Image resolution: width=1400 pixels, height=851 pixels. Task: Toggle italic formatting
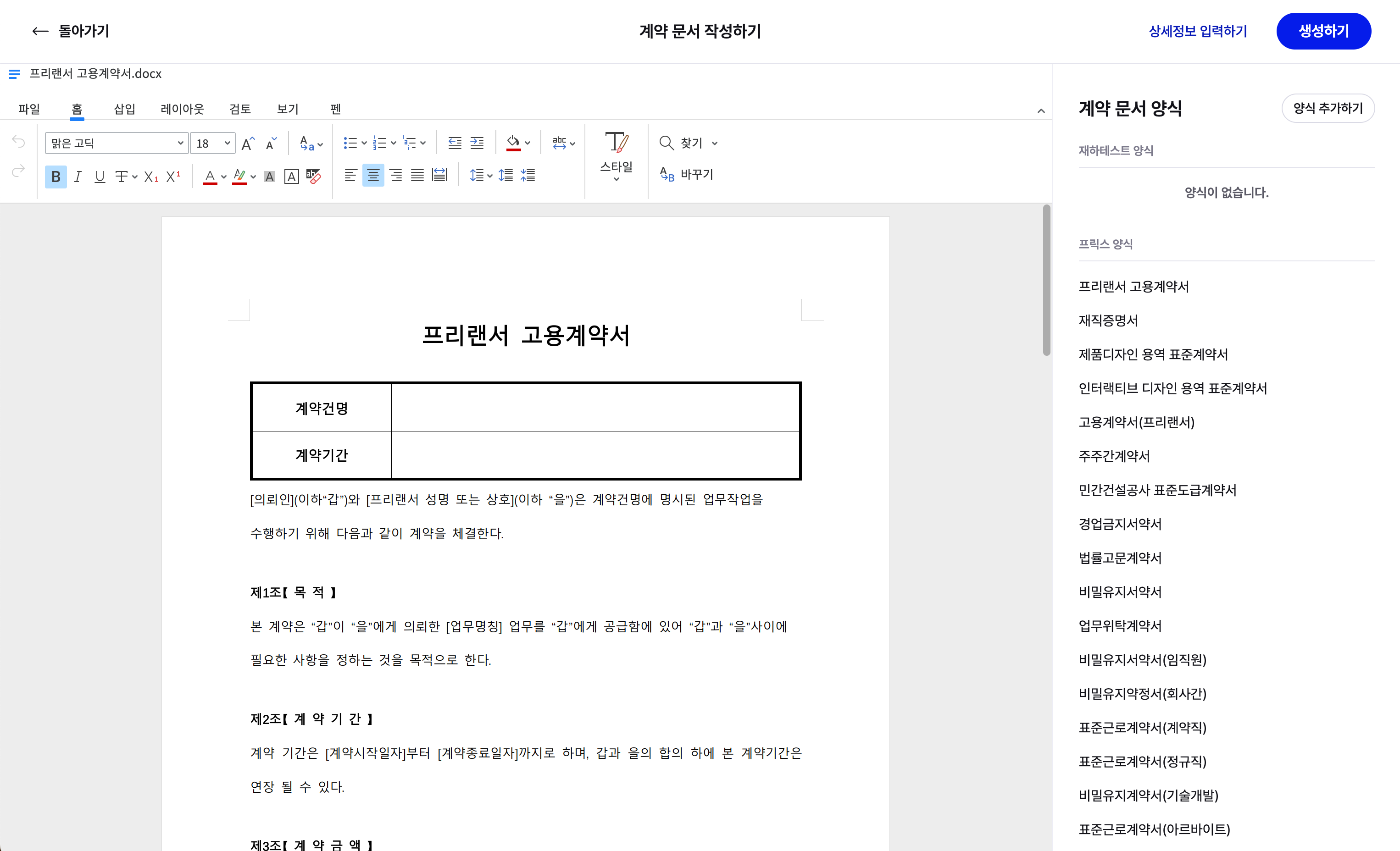[x=78, y=177]
